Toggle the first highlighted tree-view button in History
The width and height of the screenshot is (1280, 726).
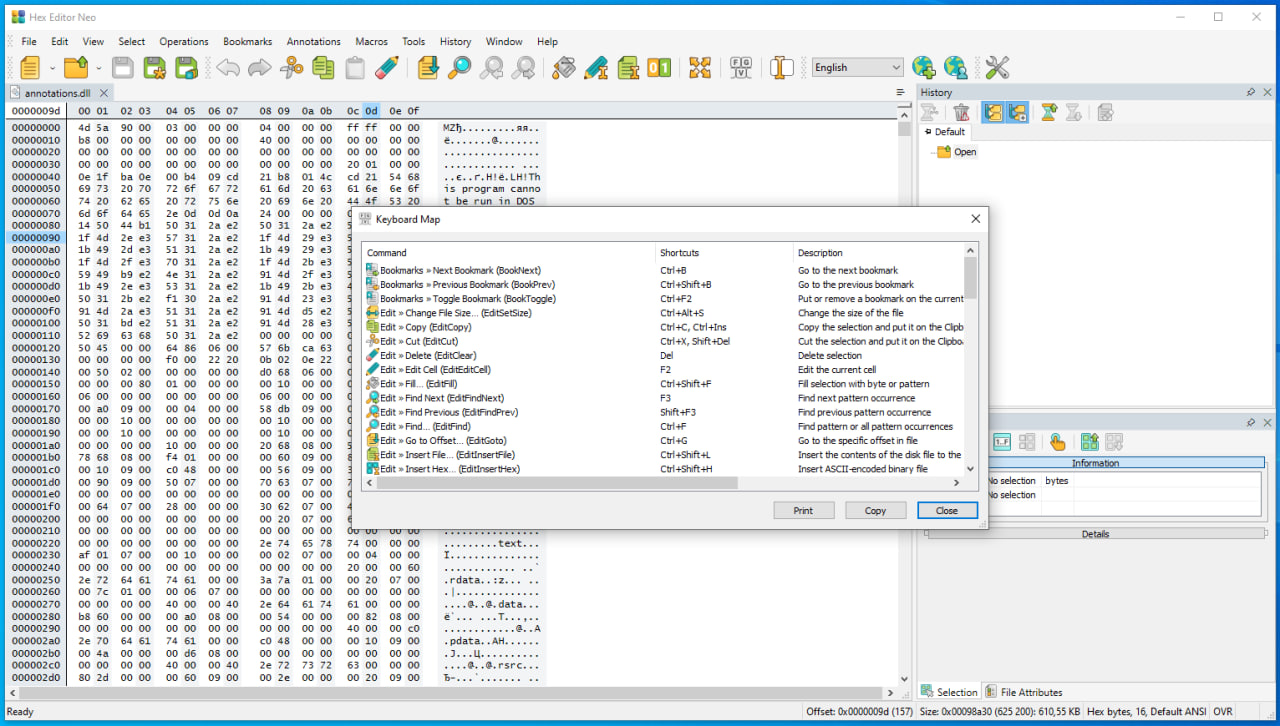point(993,112)
